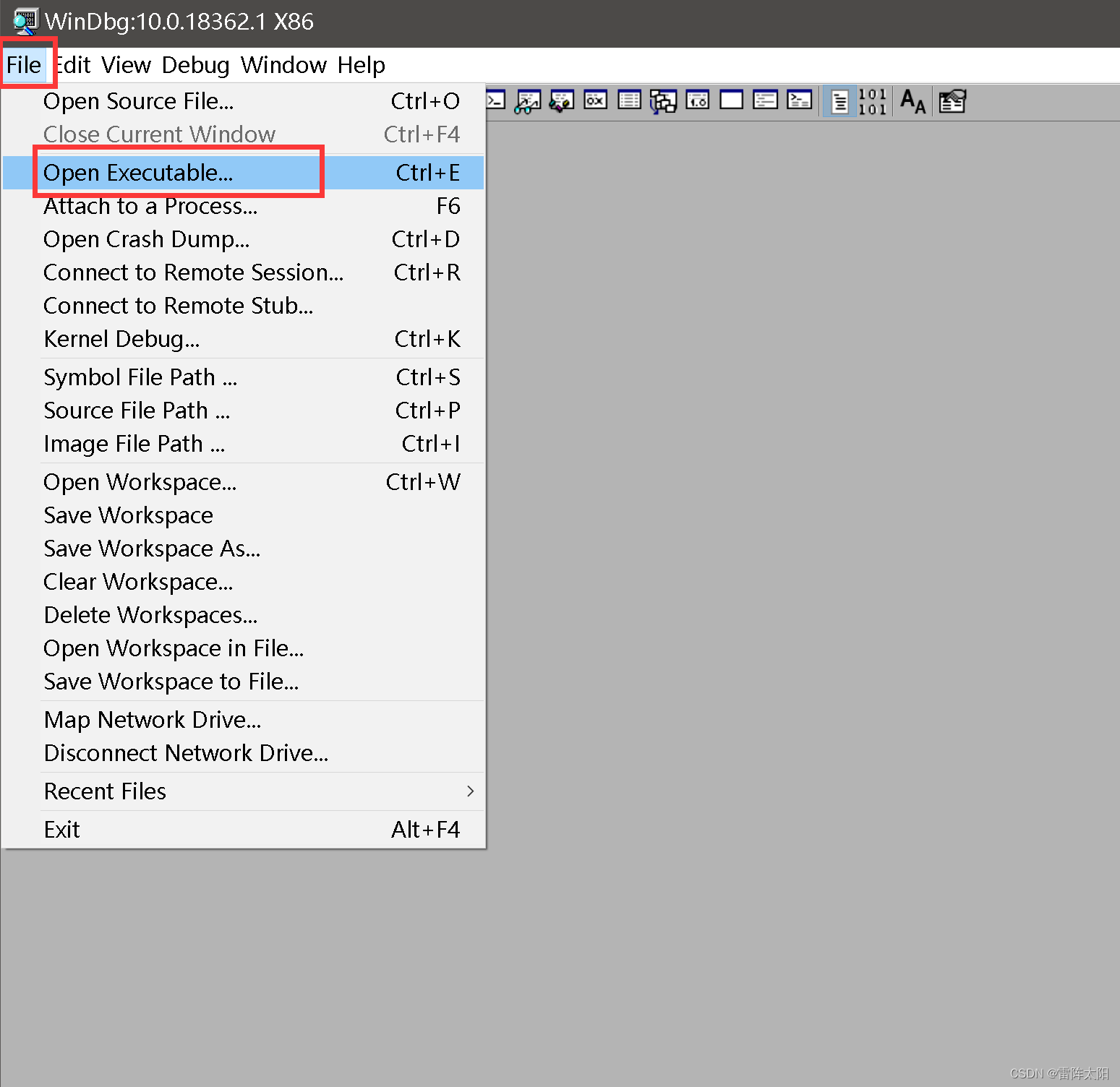
Task: Open Source File Path ... dialog
Action: pos(243,411)
